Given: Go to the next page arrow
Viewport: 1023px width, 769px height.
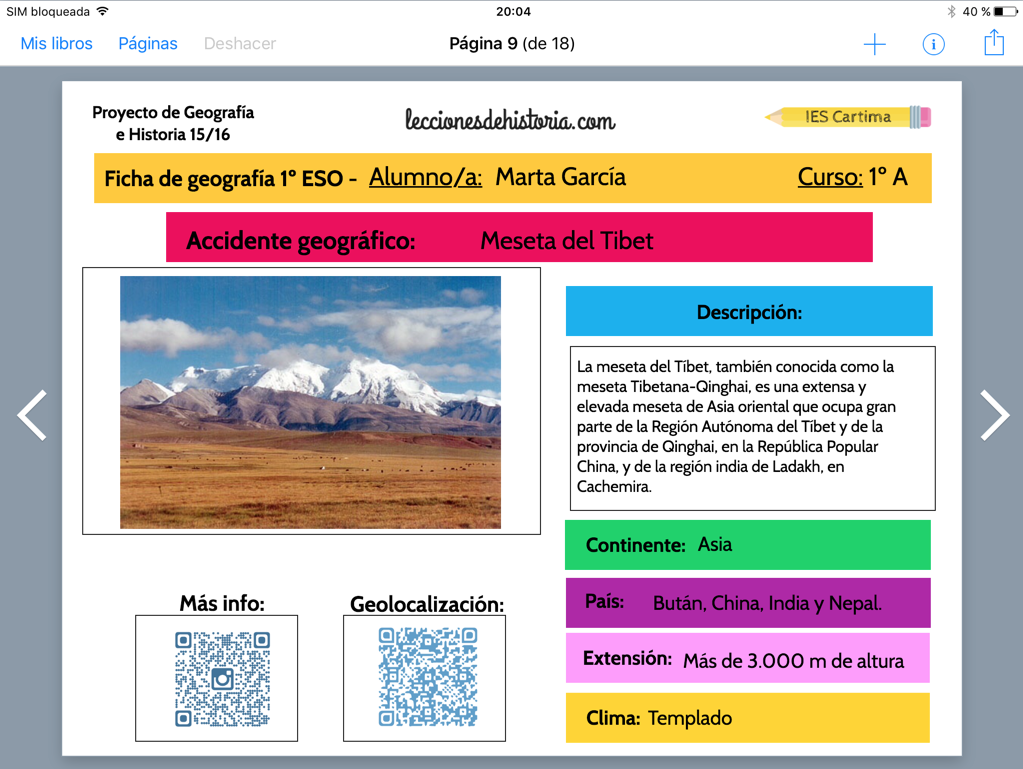Looking at the screenshot, I should (x=994, y=415).
